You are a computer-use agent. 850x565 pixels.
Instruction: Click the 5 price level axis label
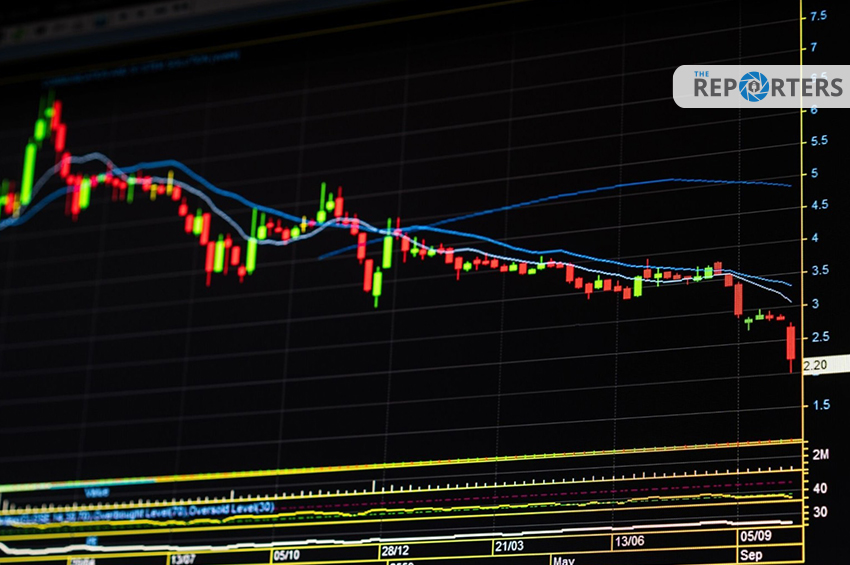pos(815,174)
